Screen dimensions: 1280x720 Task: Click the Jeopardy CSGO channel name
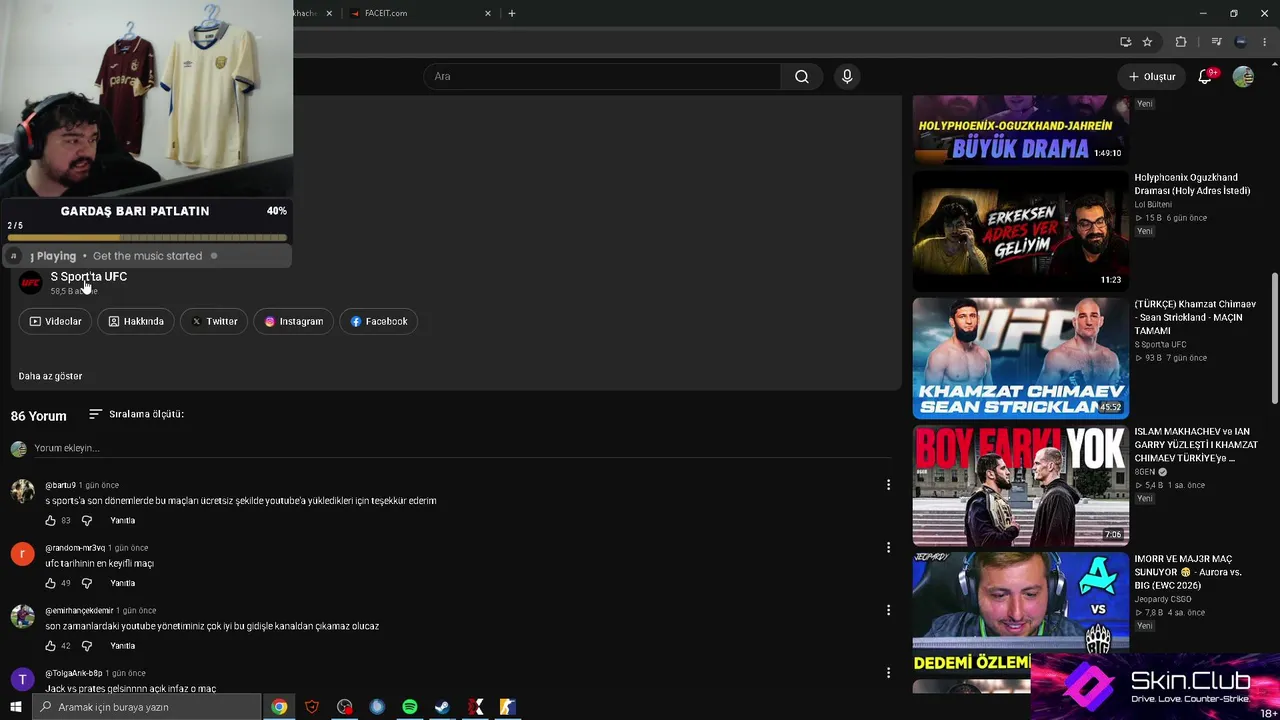1162,600
